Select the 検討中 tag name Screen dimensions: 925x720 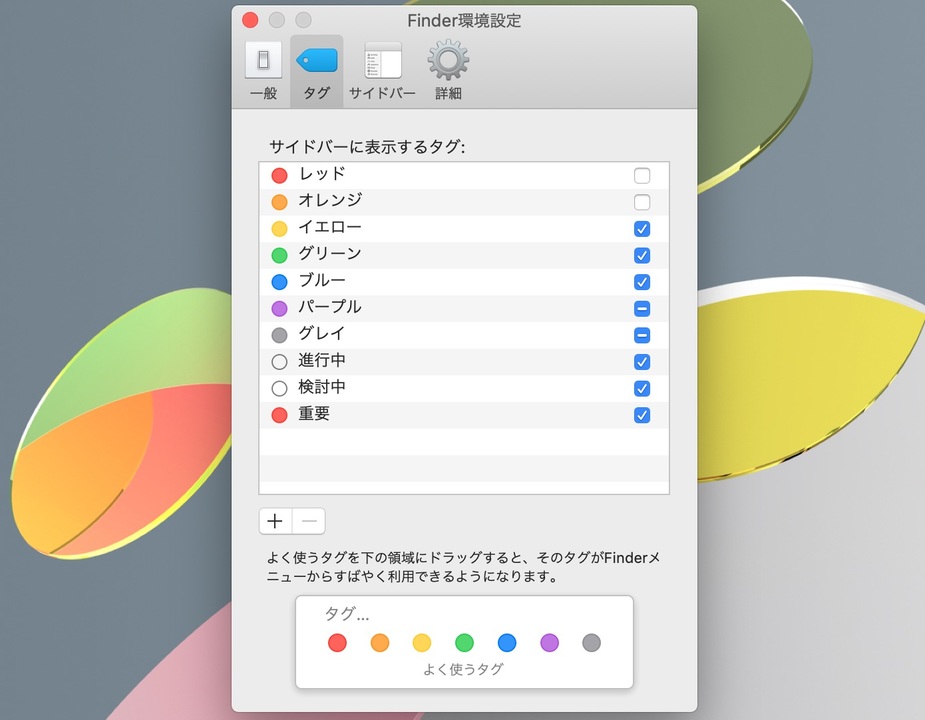pyautogui.click(x=322, y=387)
